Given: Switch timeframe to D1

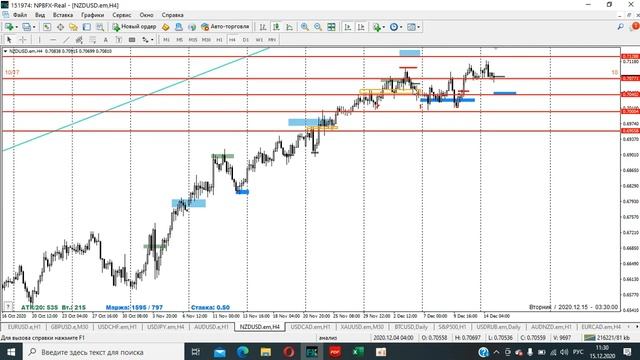Looking at the screenshot, I should pos(246,40).
